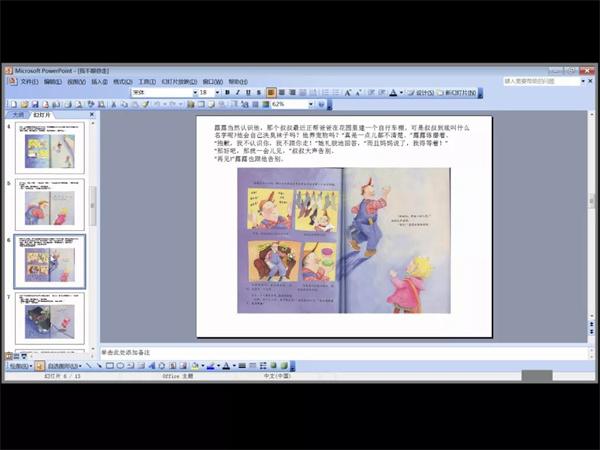Close the slide thumbnail pane

click(91, 114)
